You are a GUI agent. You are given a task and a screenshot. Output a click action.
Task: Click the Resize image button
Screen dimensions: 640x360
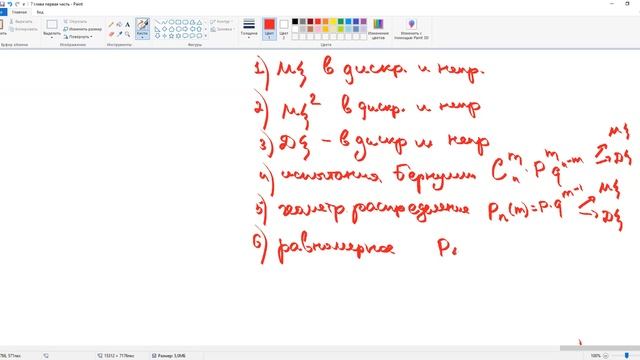point(82,29)
